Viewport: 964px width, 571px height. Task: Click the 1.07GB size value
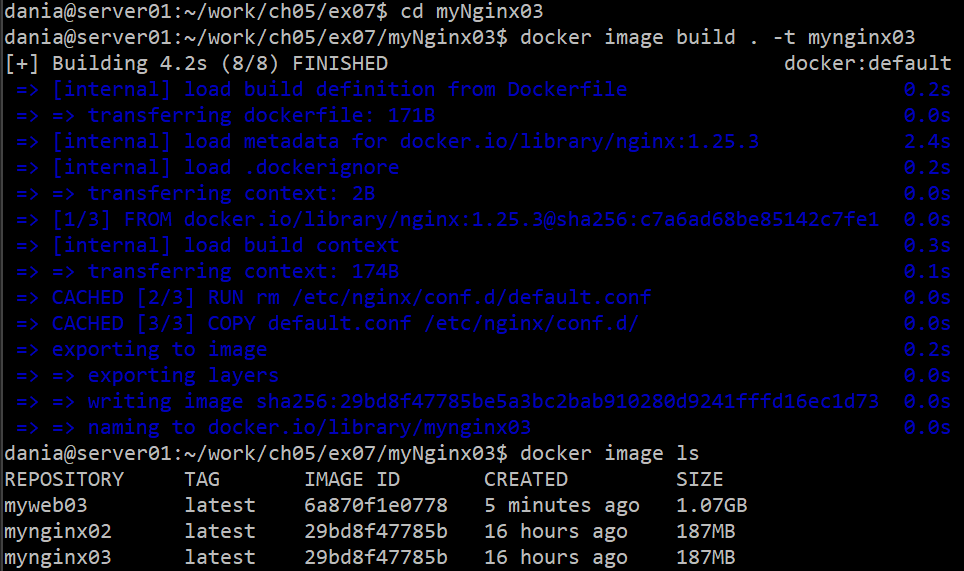tap(711, 505)
